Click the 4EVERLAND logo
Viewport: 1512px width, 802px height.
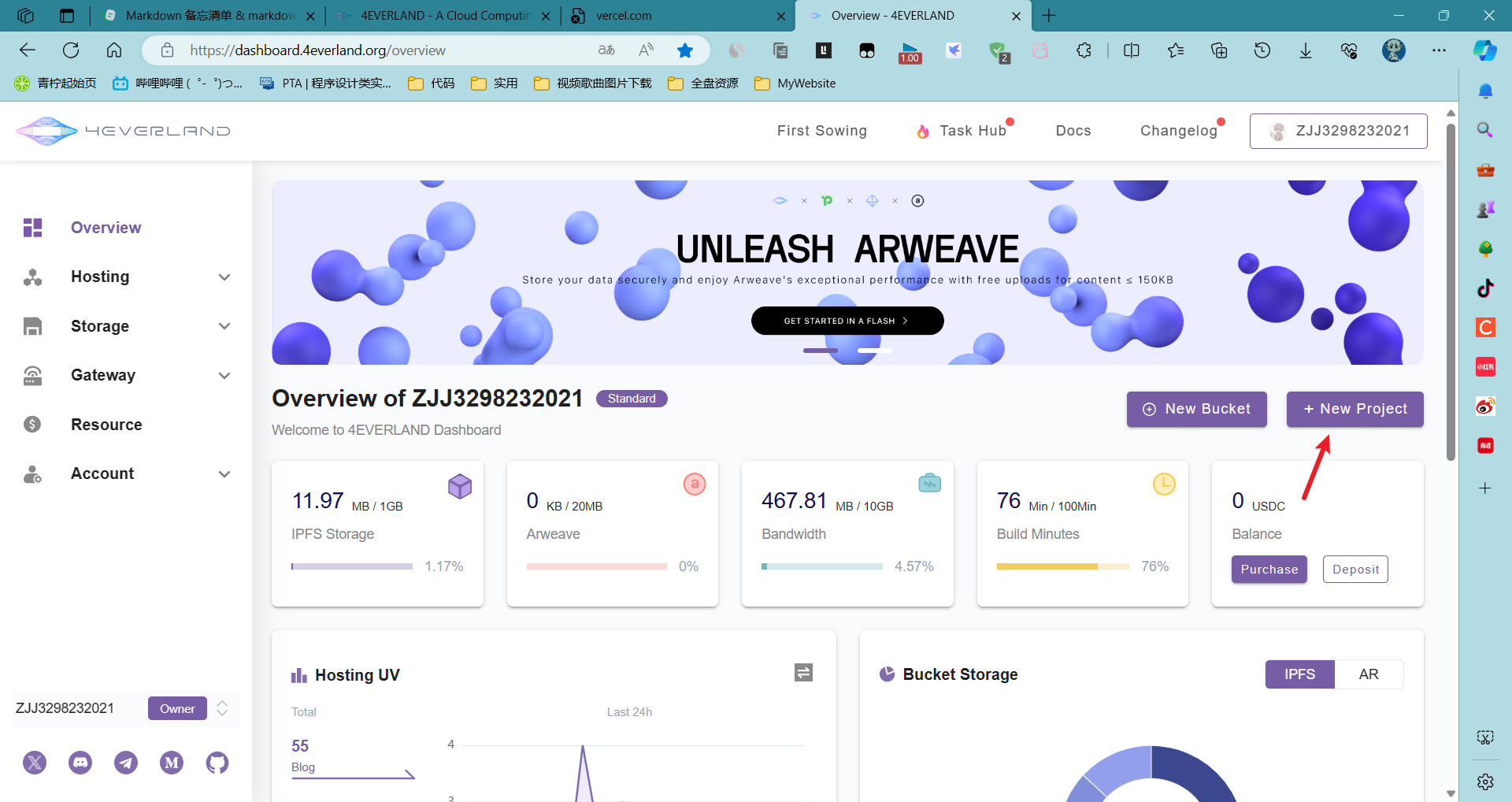pyautogui.click(x=124, y=131)
